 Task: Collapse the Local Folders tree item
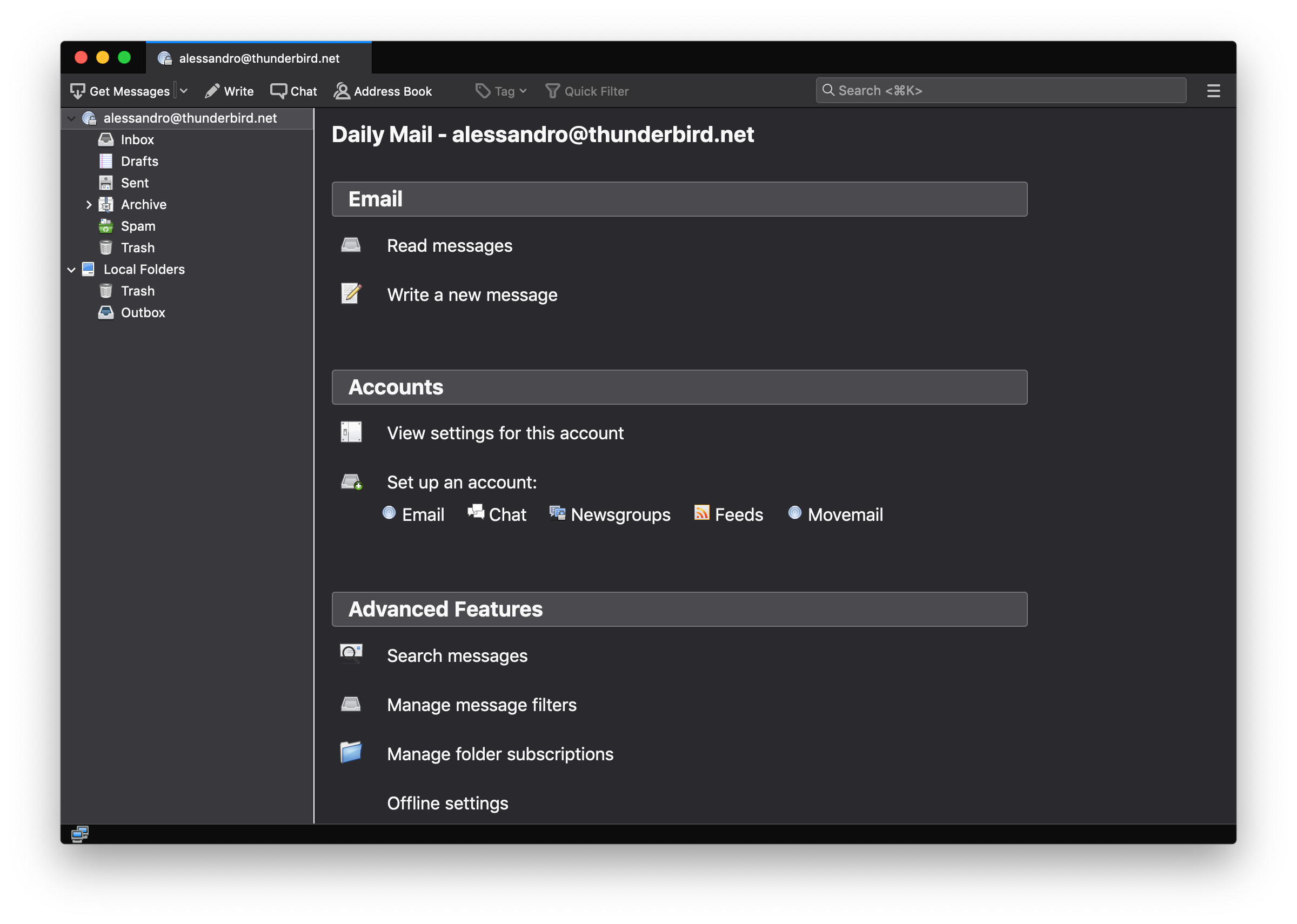(71, 269)
